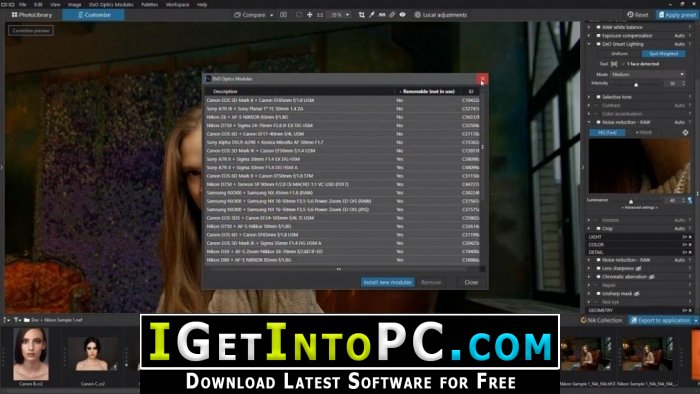Pick the white balance eyedropper tool

coord(371,15)
